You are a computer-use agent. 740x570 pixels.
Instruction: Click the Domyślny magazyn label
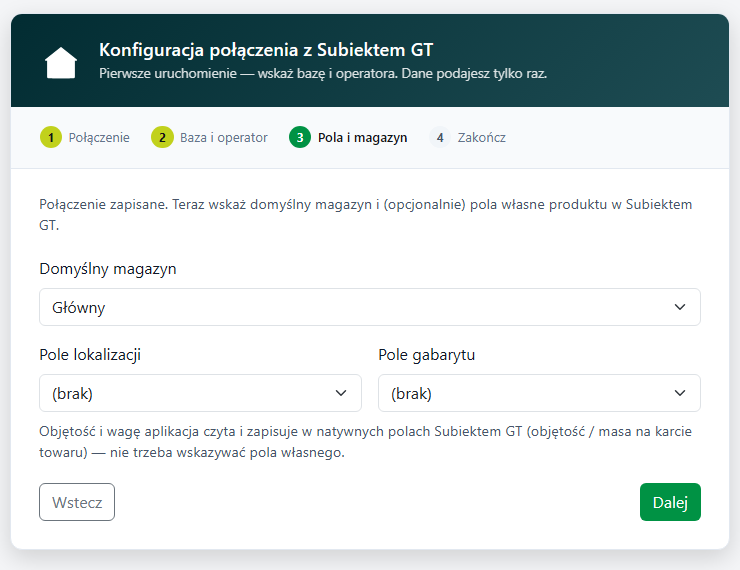[x=108, y=269]
